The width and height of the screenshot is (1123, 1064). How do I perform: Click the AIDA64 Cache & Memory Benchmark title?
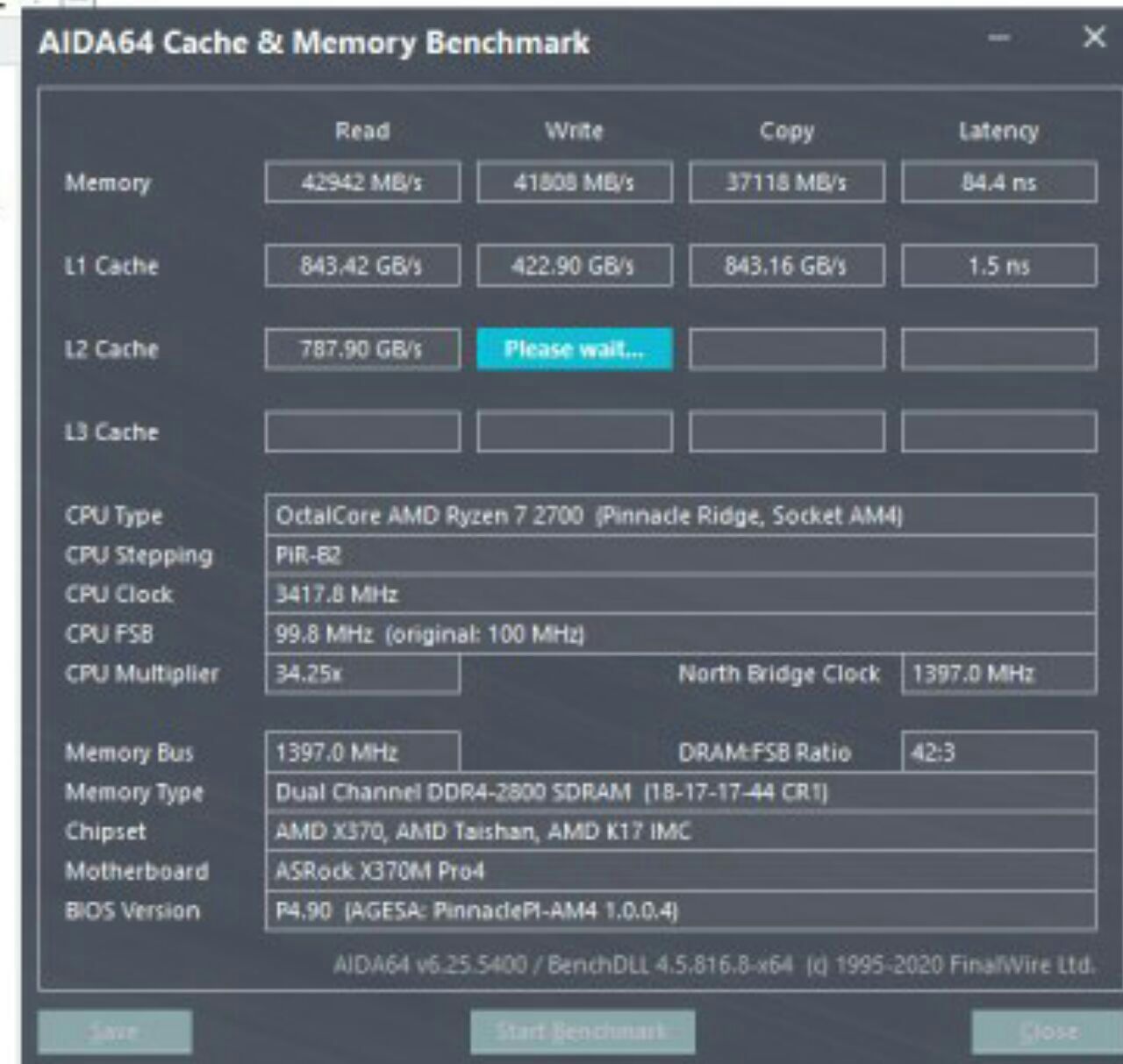[x=314, y=42]
